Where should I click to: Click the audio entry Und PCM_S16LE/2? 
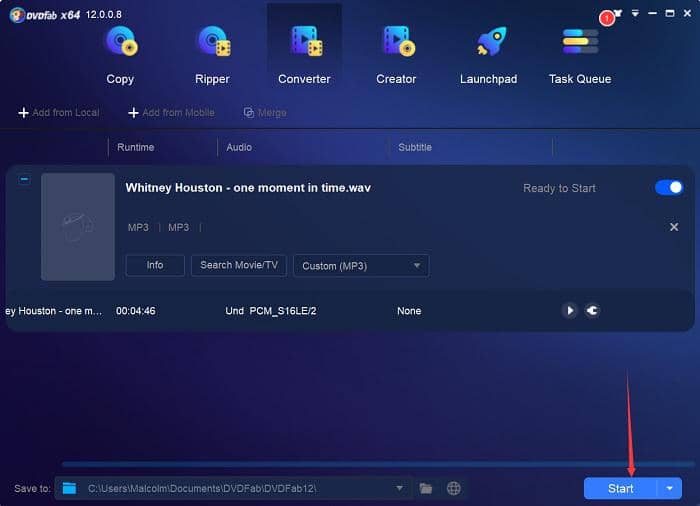tap(271, 311)
